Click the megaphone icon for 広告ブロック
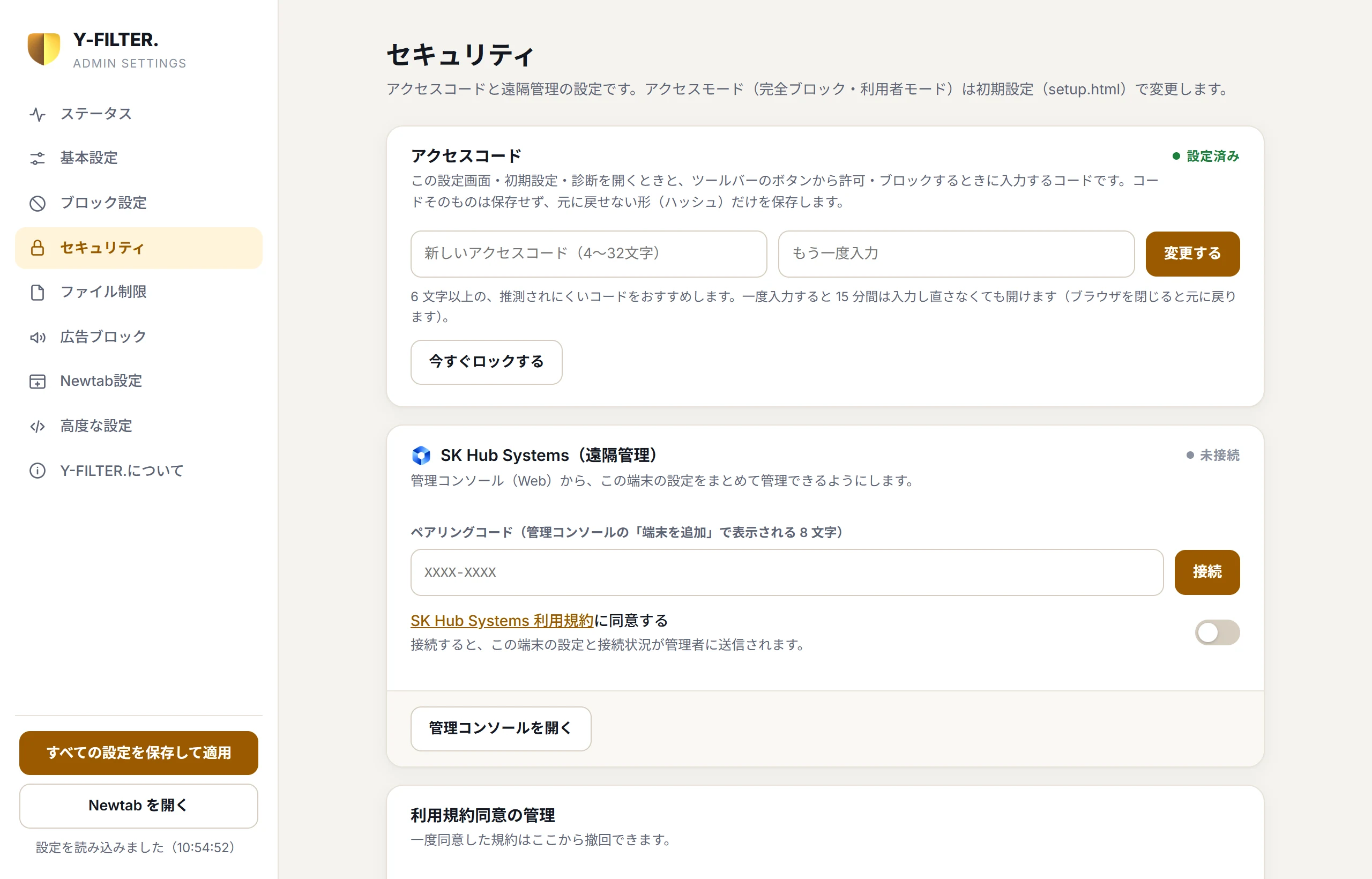This screenshot has width=1372, height=879. click(38, 337)
